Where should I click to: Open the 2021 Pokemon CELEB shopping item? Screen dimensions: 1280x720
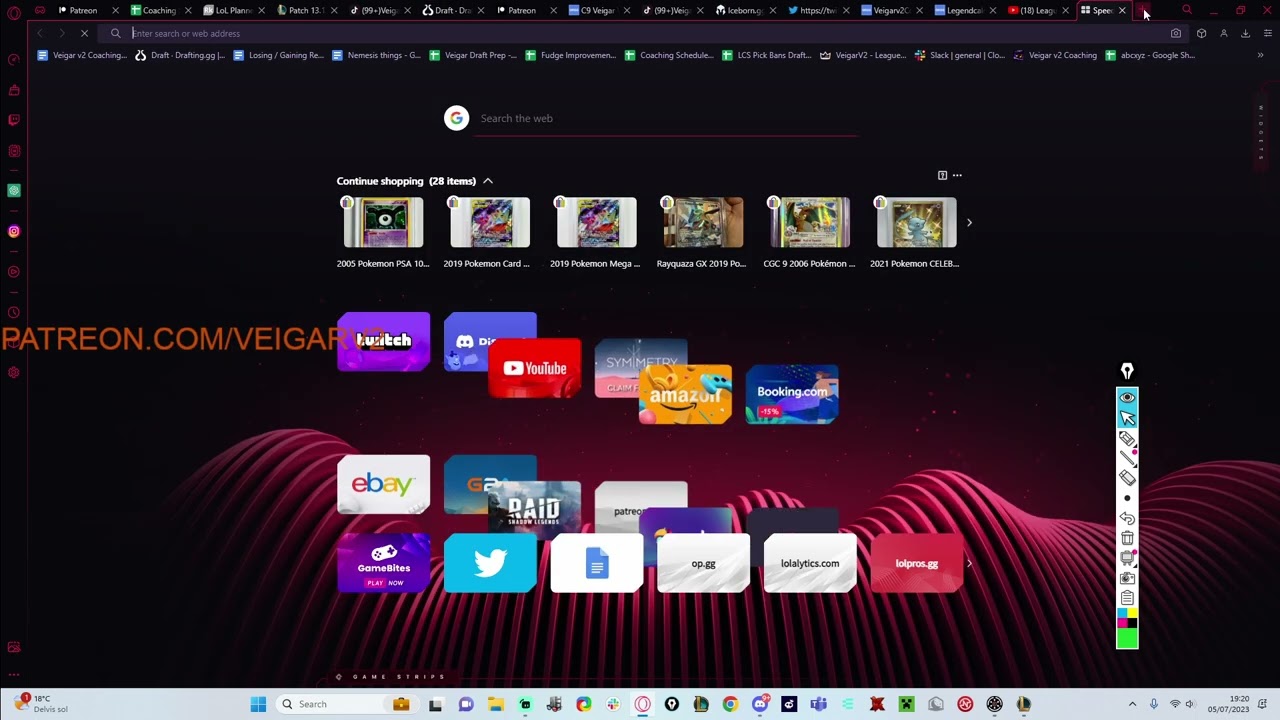point(915,233)
